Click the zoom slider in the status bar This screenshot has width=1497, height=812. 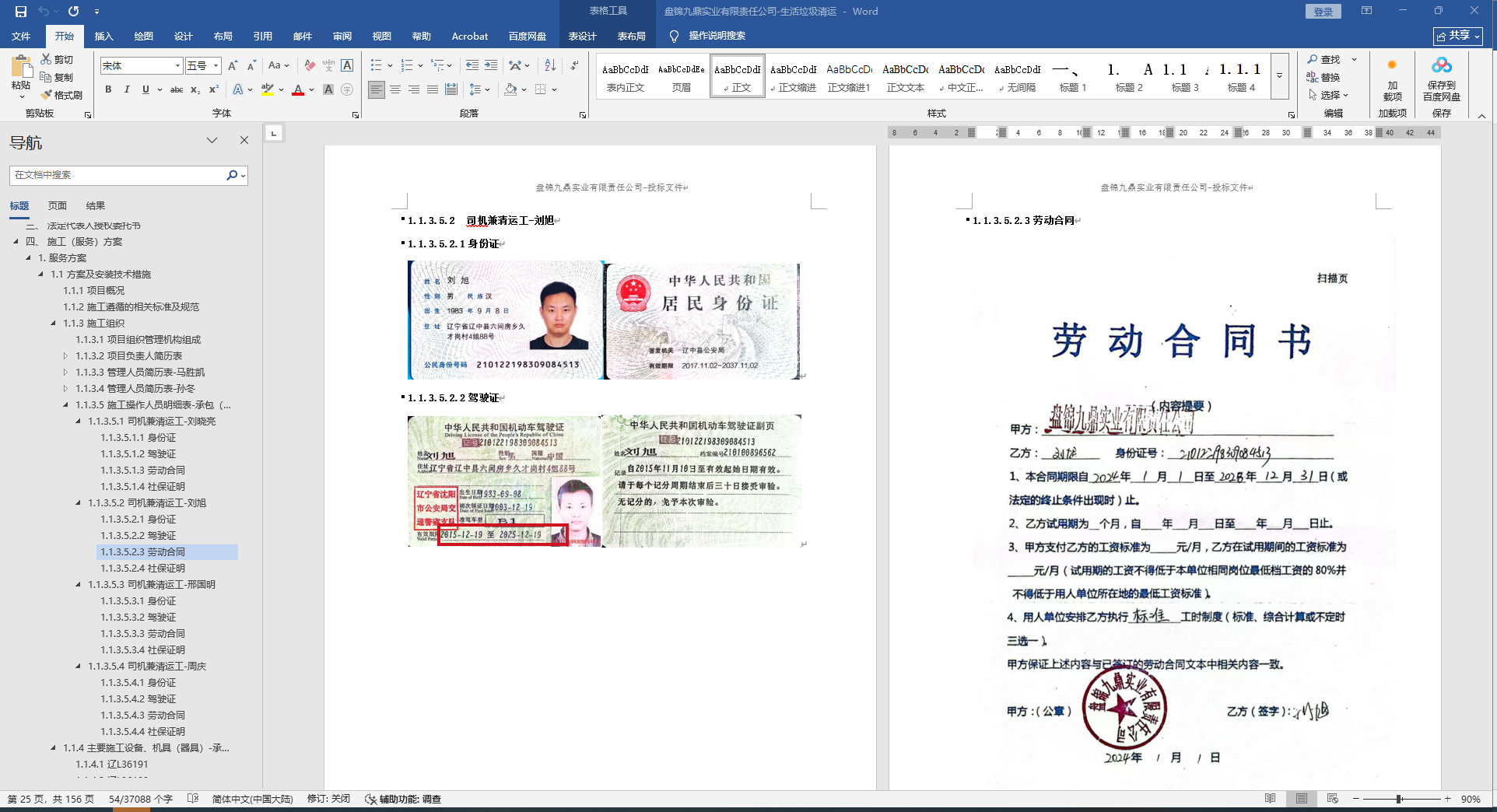coord(1401,799)
